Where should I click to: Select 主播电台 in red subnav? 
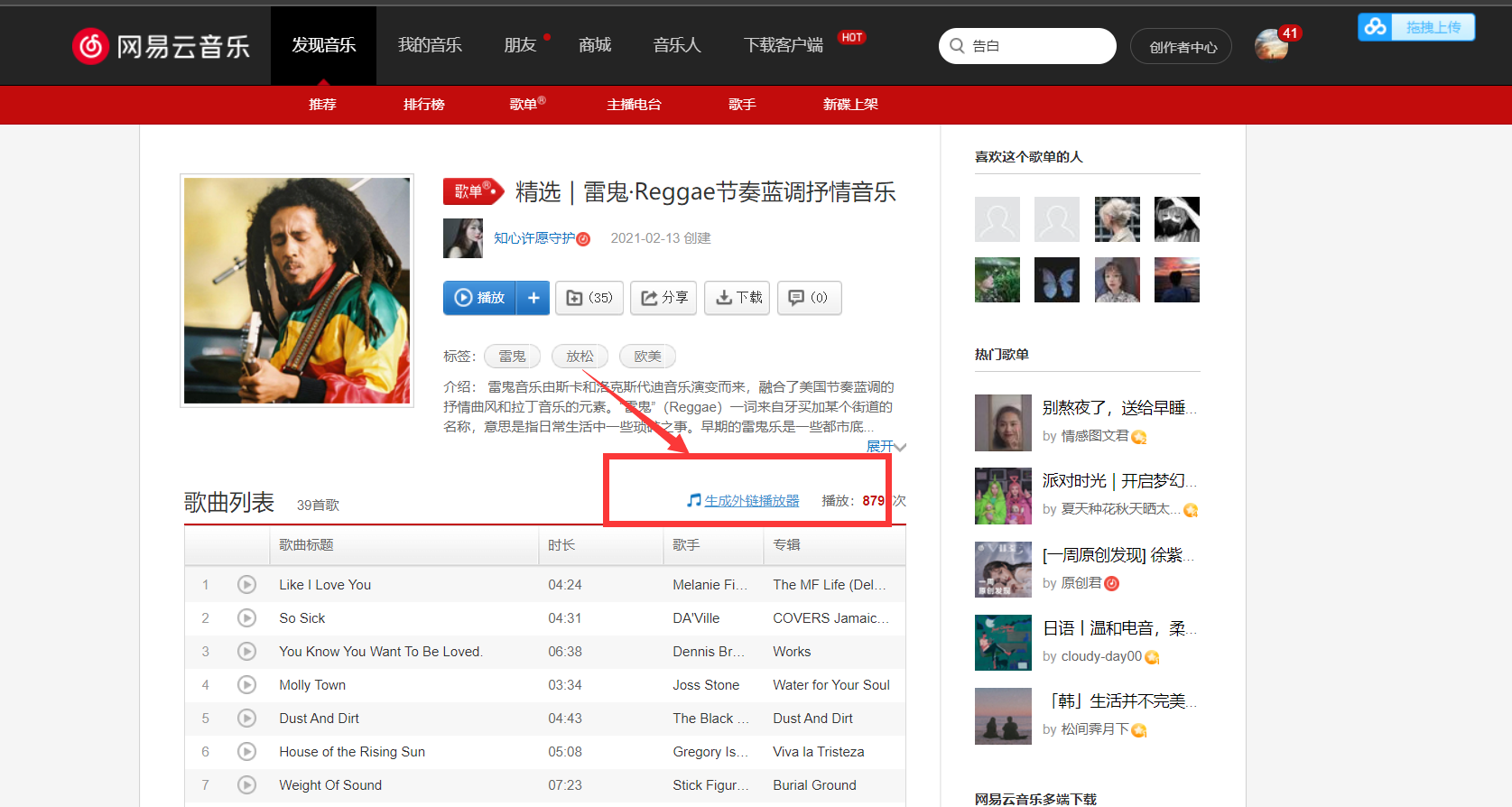tap(634, 105)
